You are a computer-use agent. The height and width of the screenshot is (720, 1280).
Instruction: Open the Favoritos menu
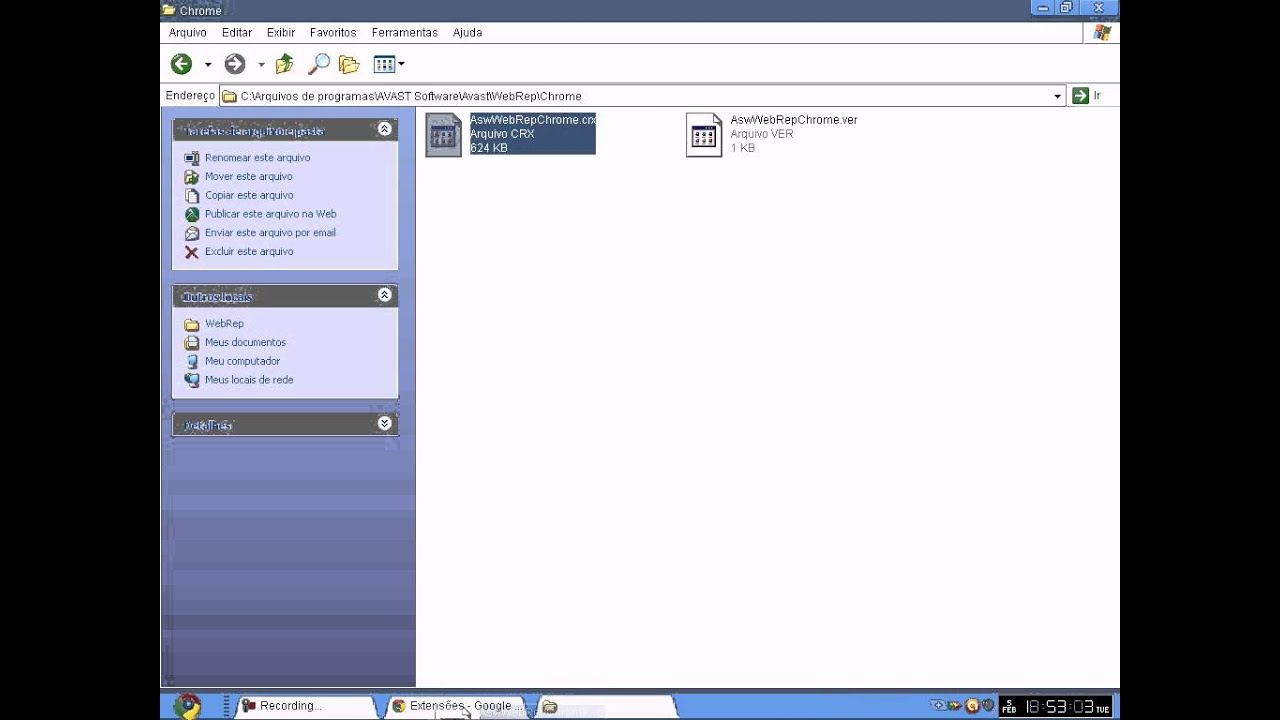tap(333, 33)
